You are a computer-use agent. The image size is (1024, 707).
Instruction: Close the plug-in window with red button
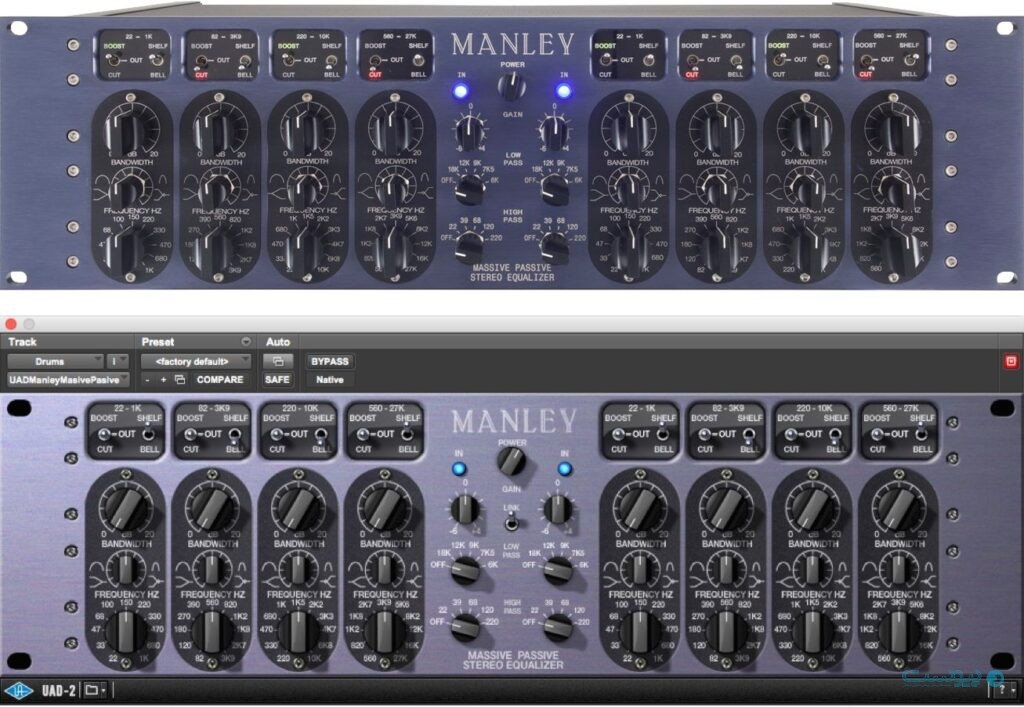[10, 324]
